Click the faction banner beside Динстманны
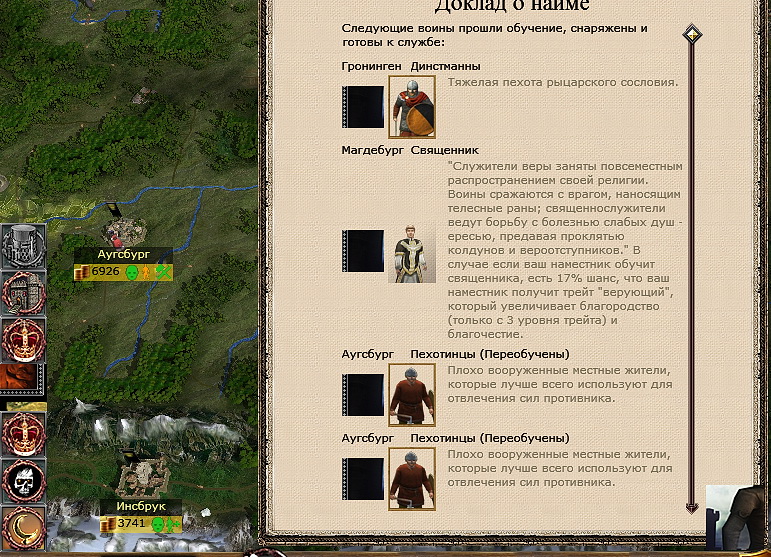Image resolution: width=771 pixels, height=557 pixels. point(363,107)
